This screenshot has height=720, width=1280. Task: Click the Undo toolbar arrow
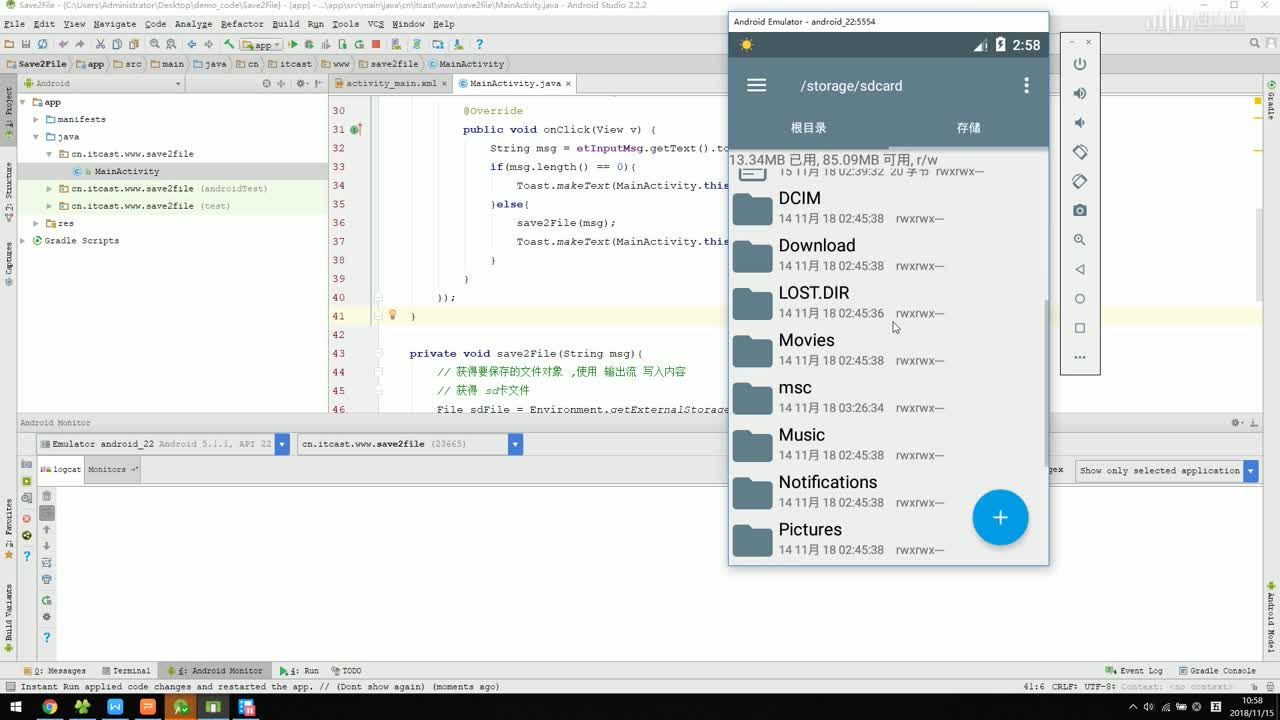point(63,44)
